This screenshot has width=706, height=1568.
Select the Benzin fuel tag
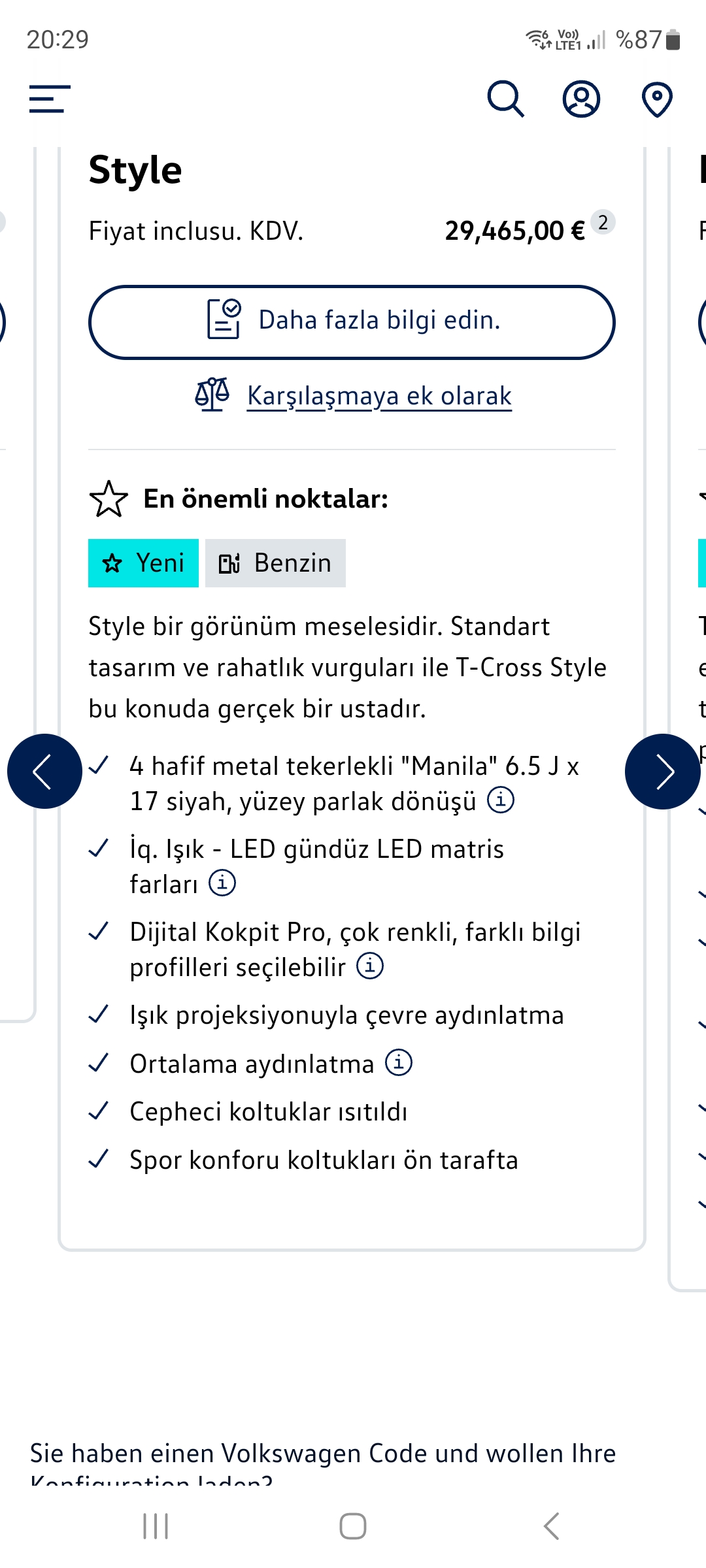[x=275, y=563]
